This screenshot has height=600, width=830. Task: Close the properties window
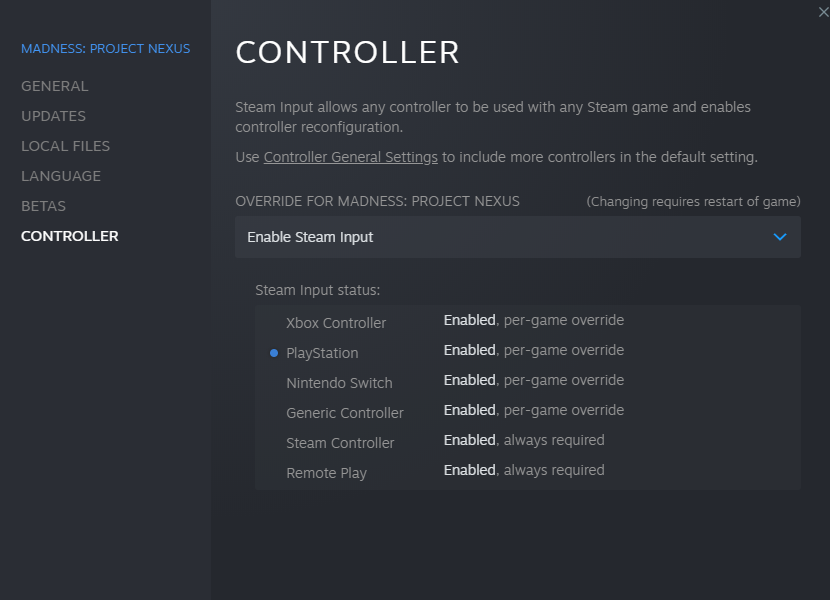coord(822,11)
